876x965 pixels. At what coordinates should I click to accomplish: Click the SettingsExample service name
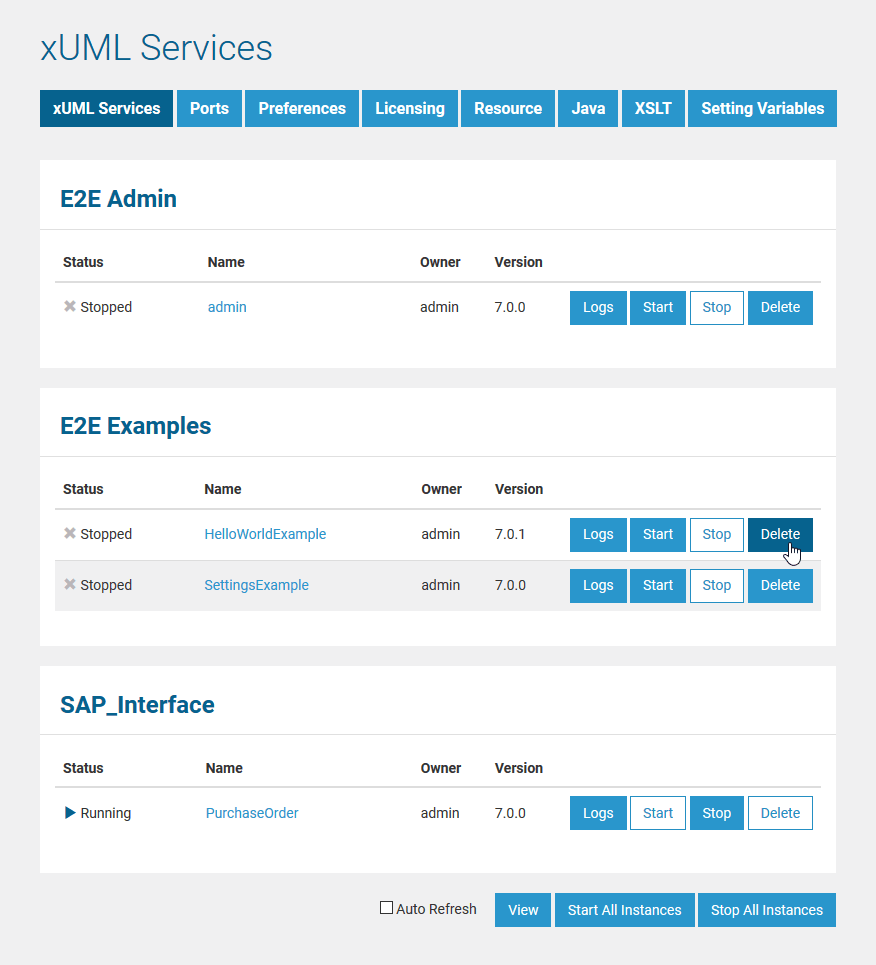click(256, 585)
